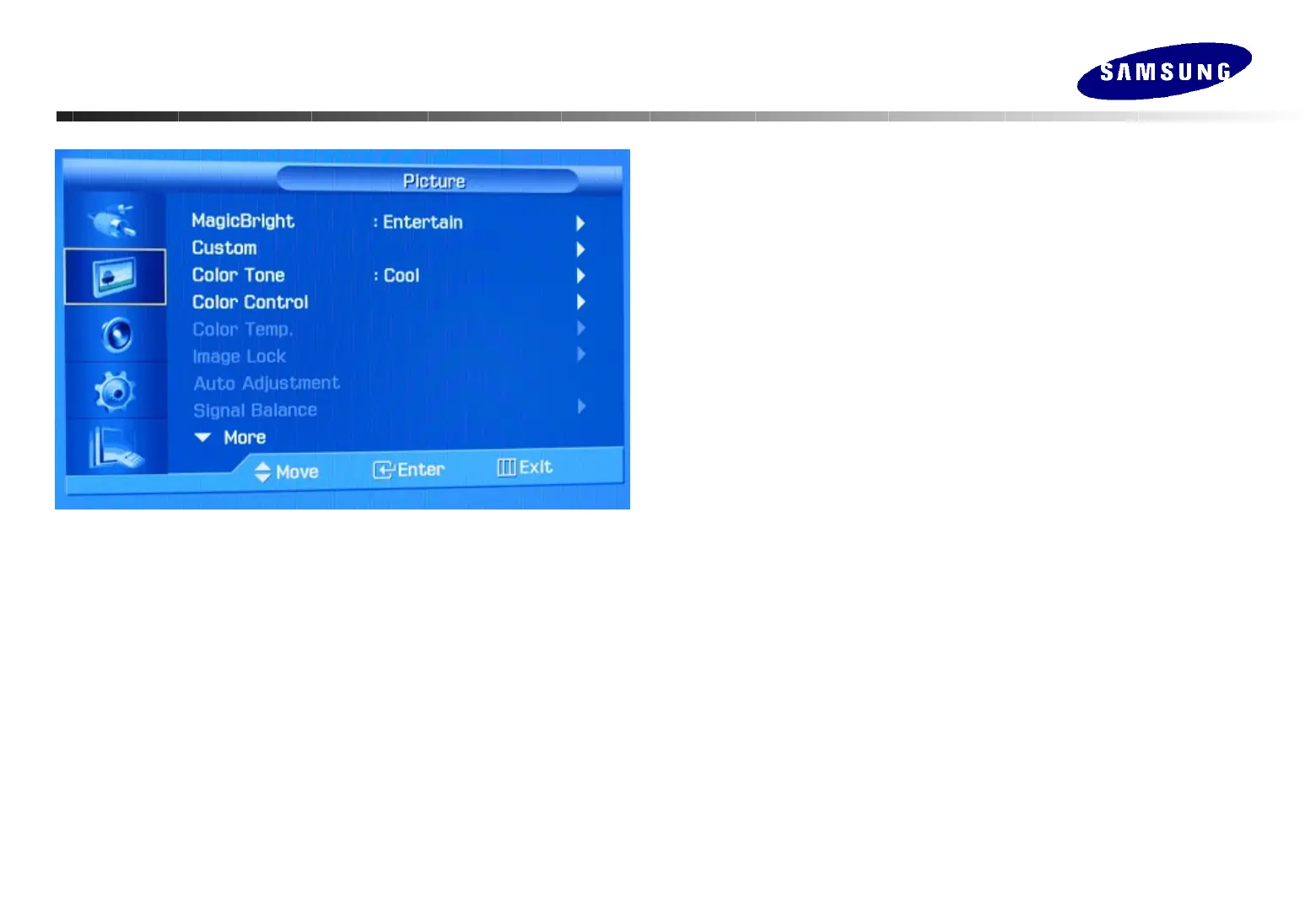Select the Custom menu item
1316x911 pixels.
224,248
